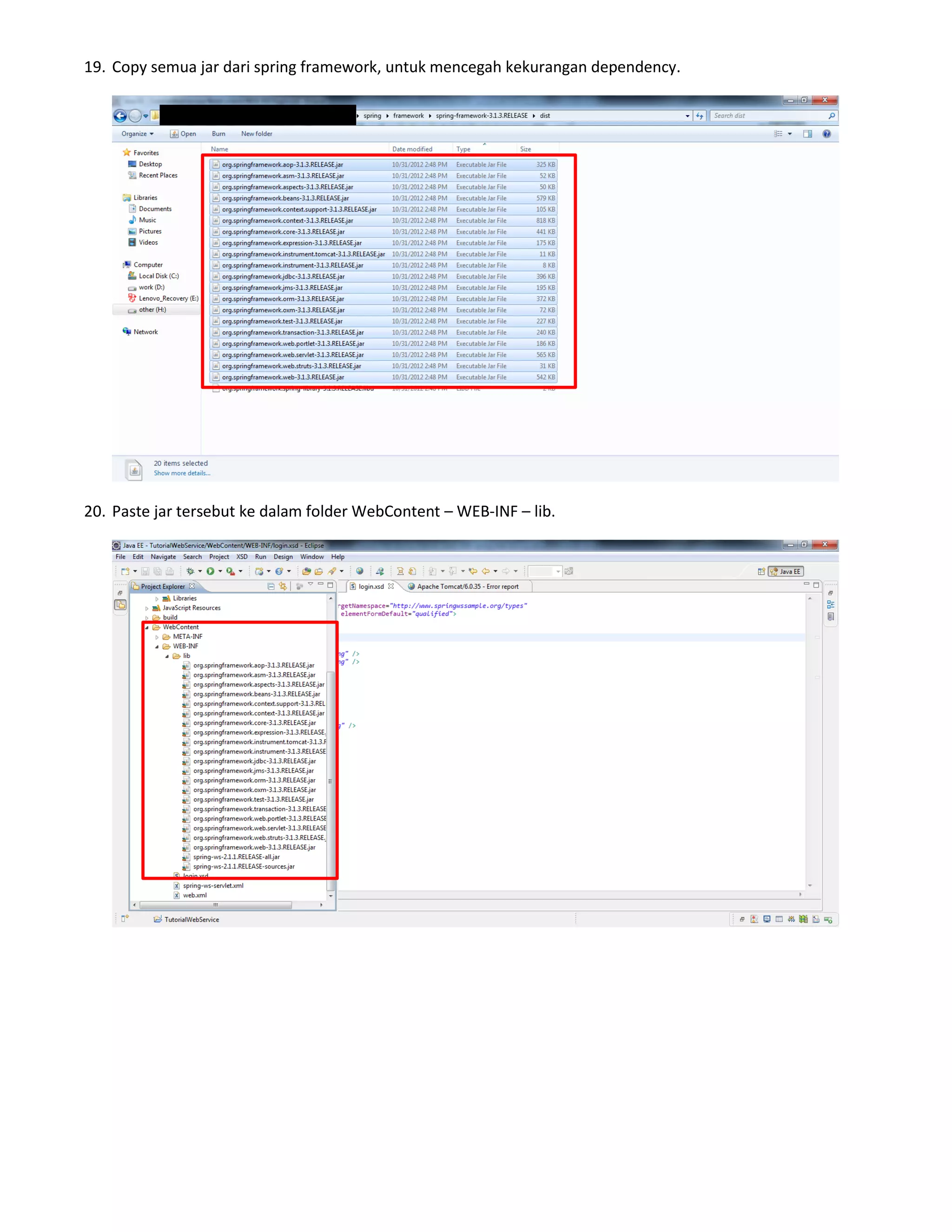Screen dimensions: 952x1232
Task: Click the Debug bug icon in Eclipse
Action: tap(190, 571)
